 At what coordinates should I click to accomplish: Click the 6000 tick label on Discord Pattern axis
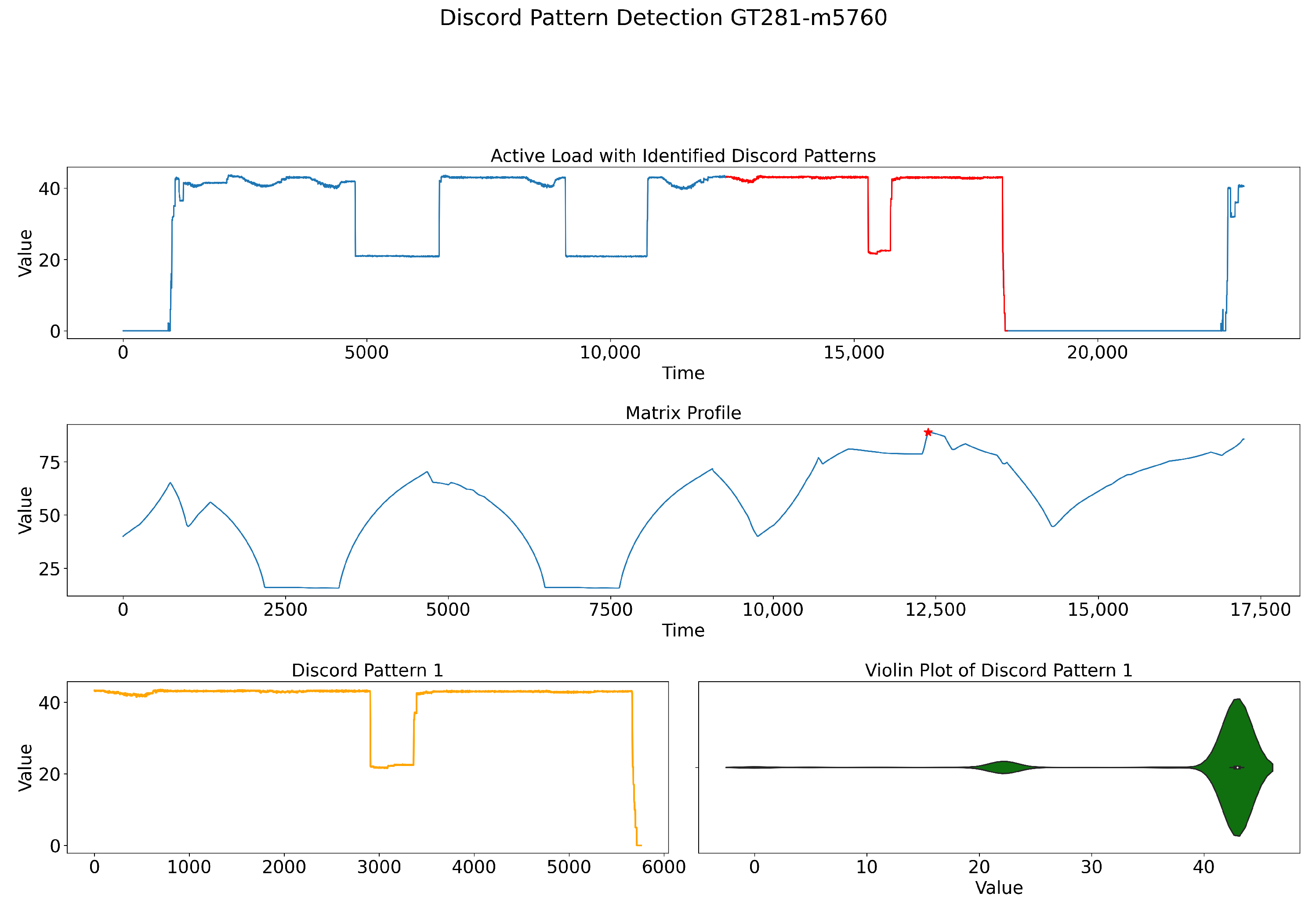(663, 867)
